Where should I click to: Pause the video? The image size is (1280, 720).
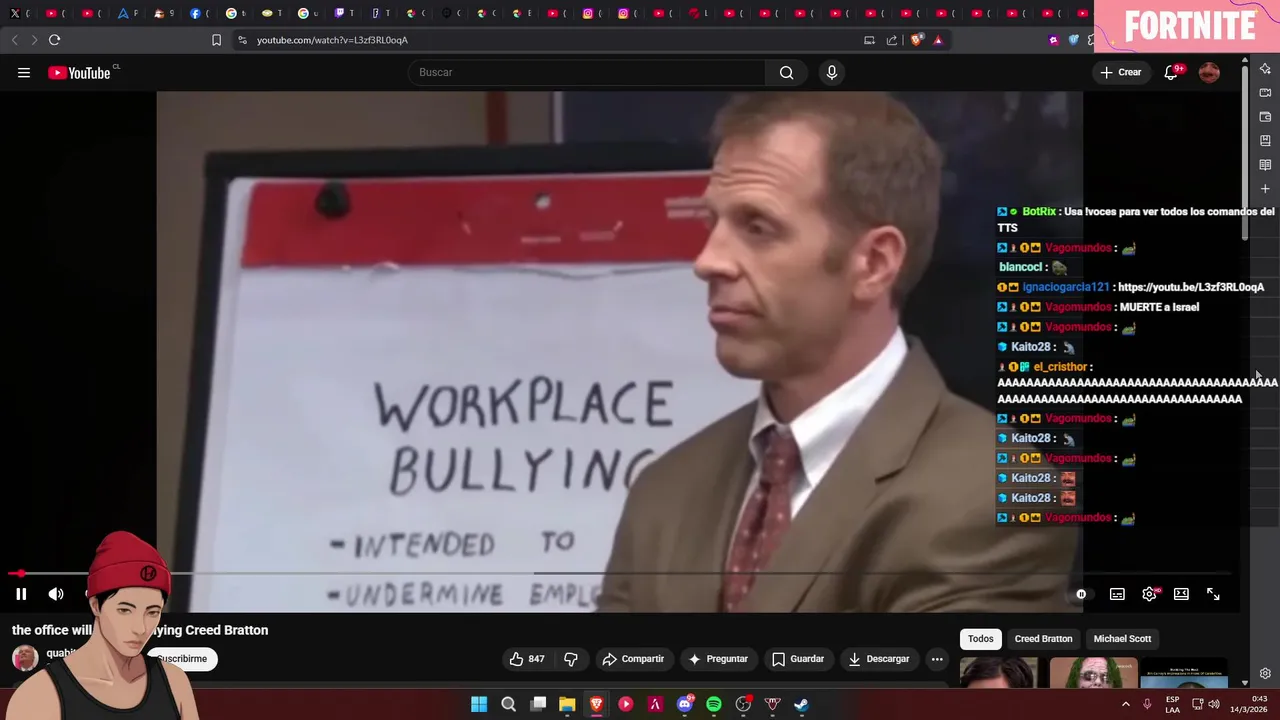tap(21, 594)
